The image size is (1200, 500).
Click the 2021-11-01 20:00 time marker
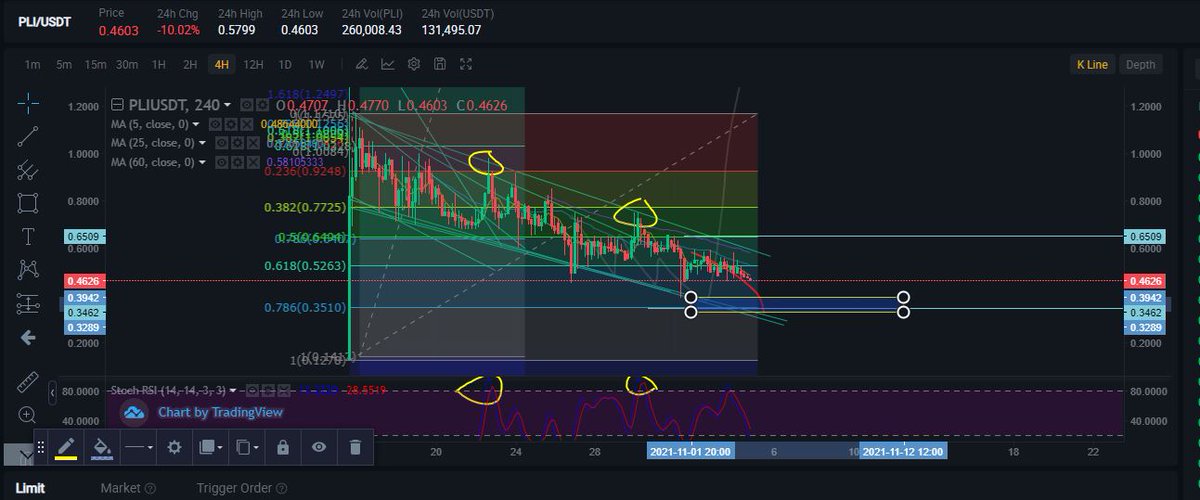pyautogui.click(x=692, y=452)
